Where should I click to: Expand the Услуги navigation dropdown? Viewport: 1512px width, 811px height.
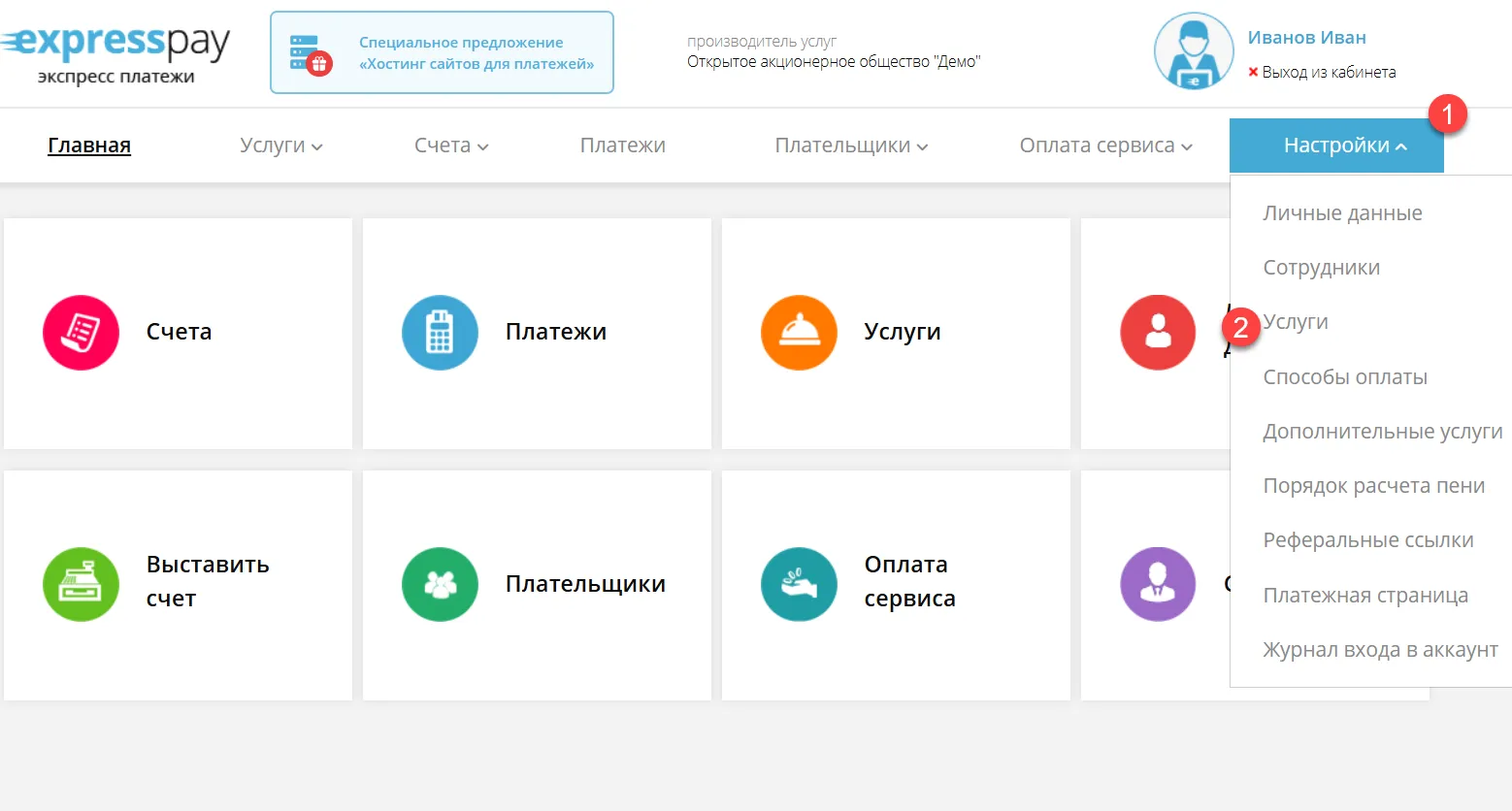279,145
